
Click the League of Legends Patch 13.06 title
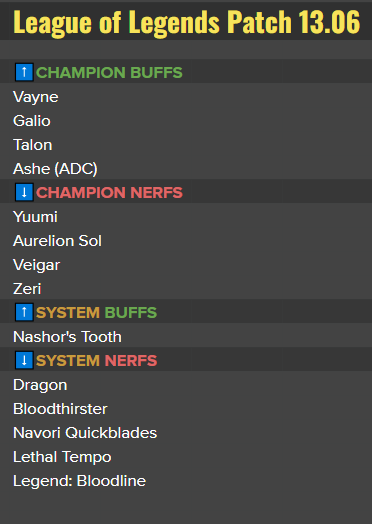pyautogui.click(x=187, y=23)
